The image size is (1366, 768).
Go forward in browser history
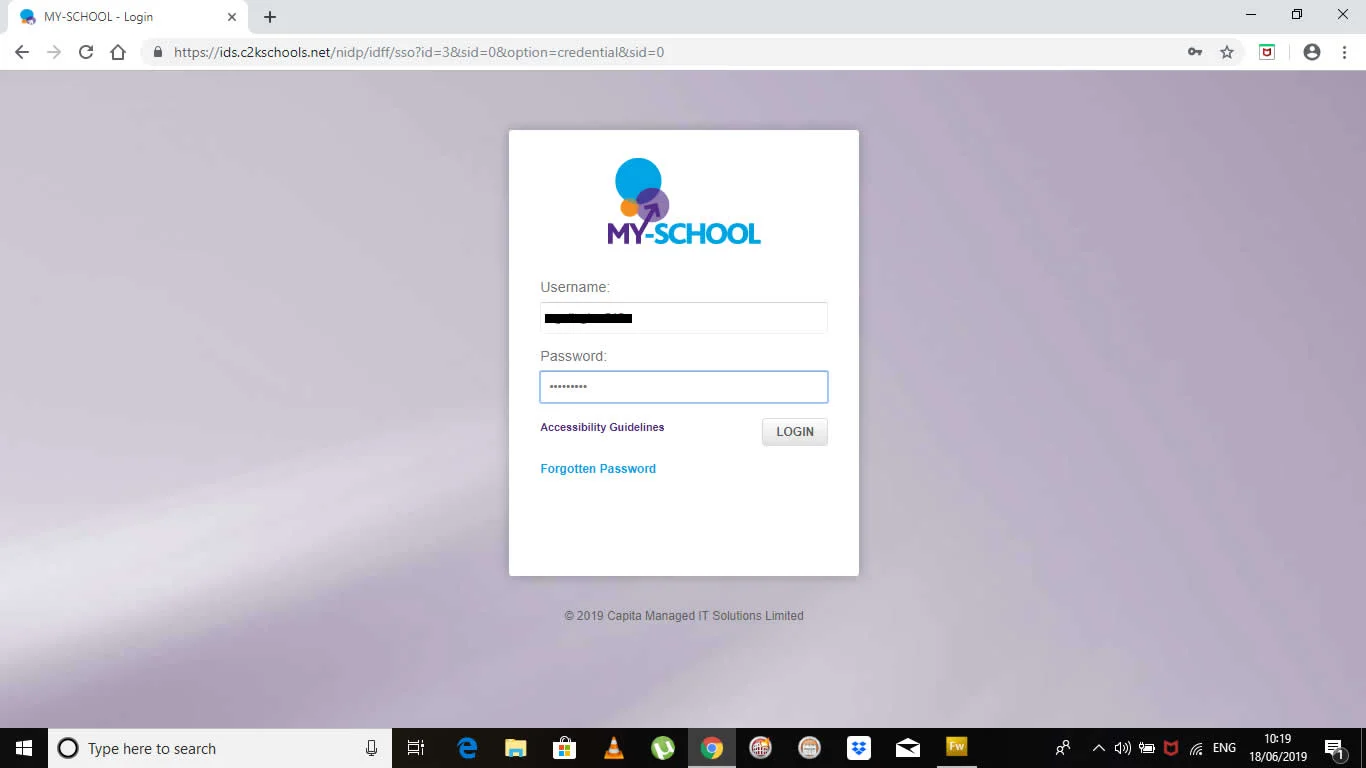coord(54,52)
